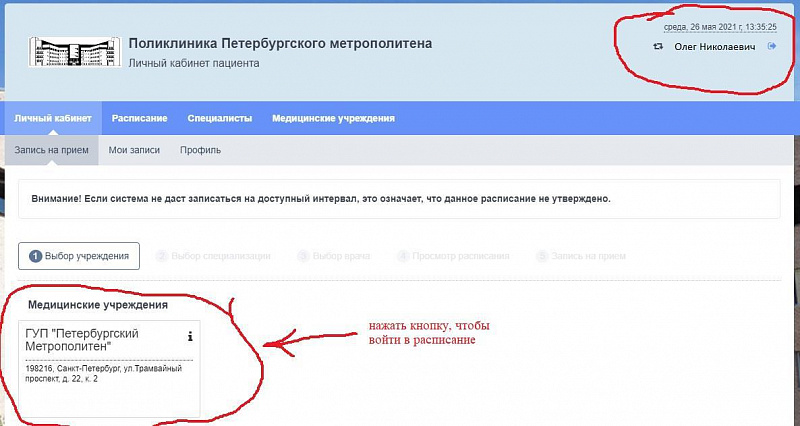This screenshot has width=800, height=426.
Task: Click the disabled Выбор специализации step
Action: pyautogui.click(x=213, y=256)
